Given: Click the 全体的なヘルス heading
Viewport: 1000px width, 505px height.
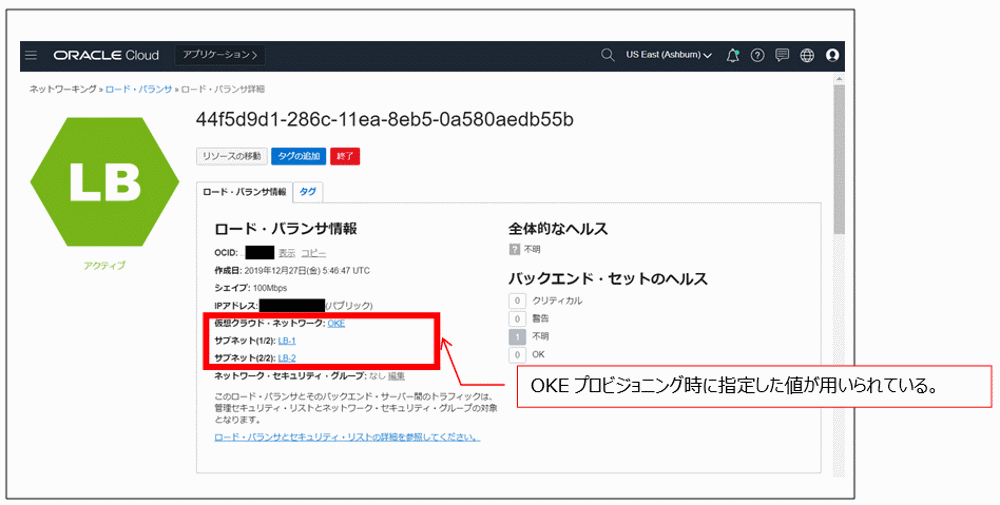Looking at the screenshot, I should [x=558, y=228].
